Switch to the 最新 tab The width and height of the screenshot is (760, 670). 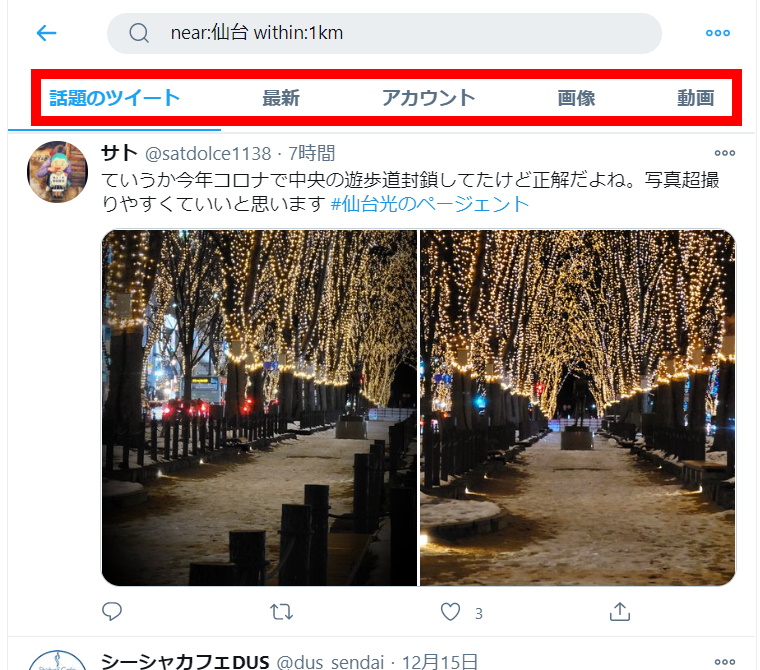(281, 98)
